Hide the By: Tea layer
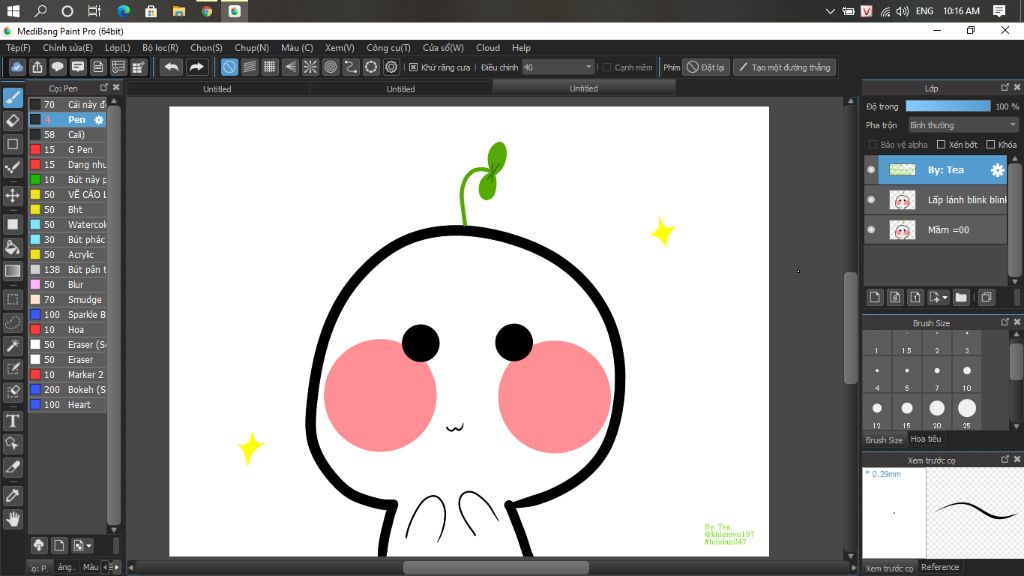Viewport: 1024px width, 576px height. (x=871, y=170)
